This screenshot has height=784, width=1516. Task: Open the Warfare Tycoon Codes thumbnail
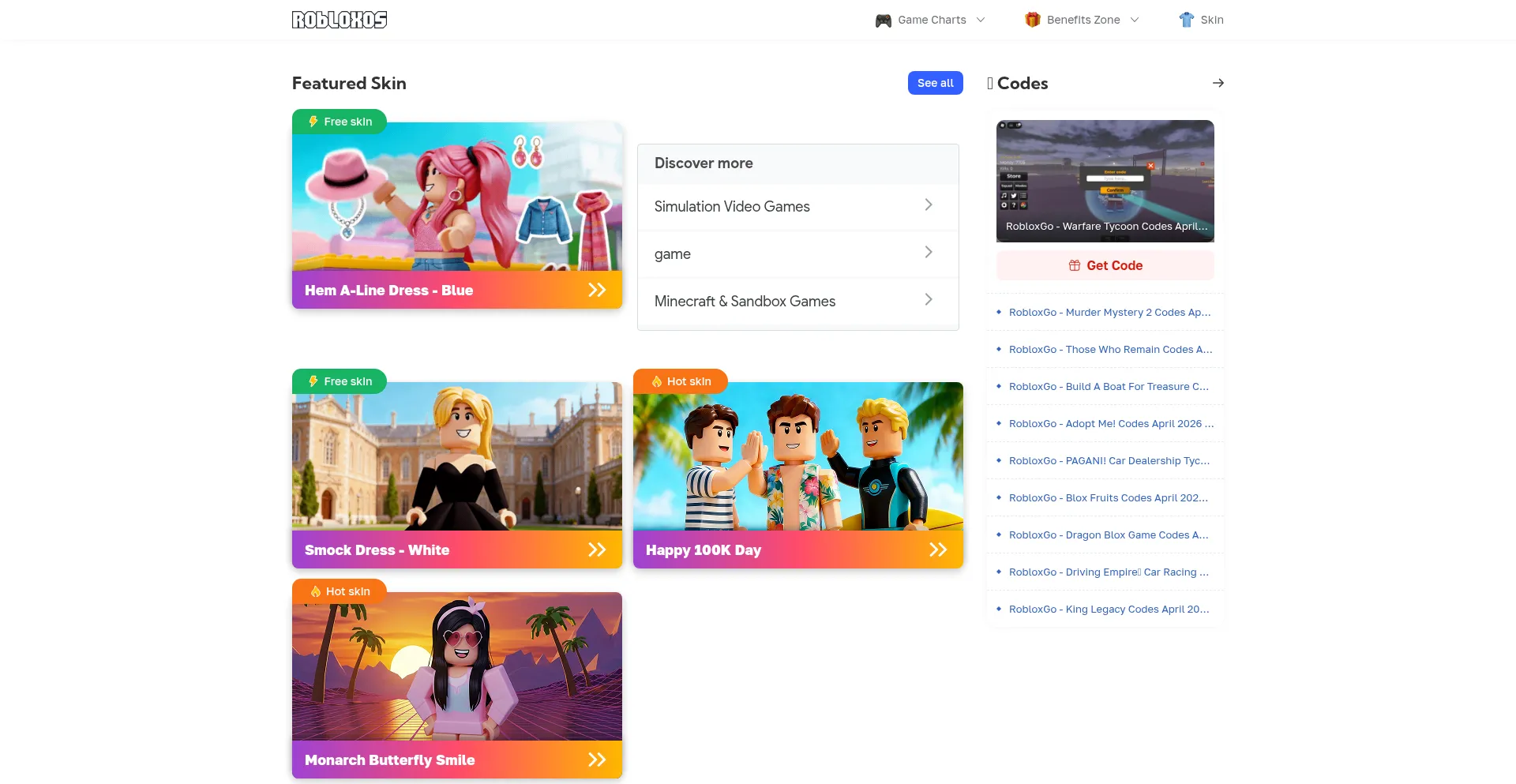coord(1105,181)
